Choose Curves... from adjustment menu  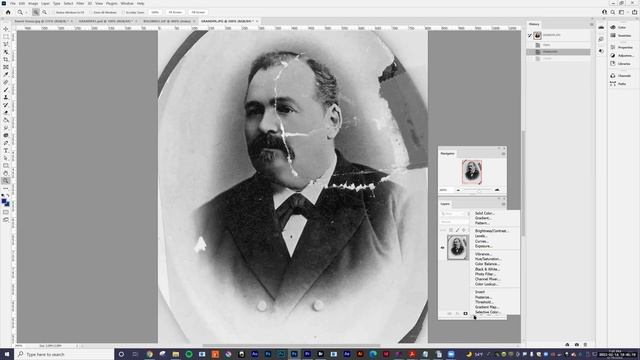(482, 241)
